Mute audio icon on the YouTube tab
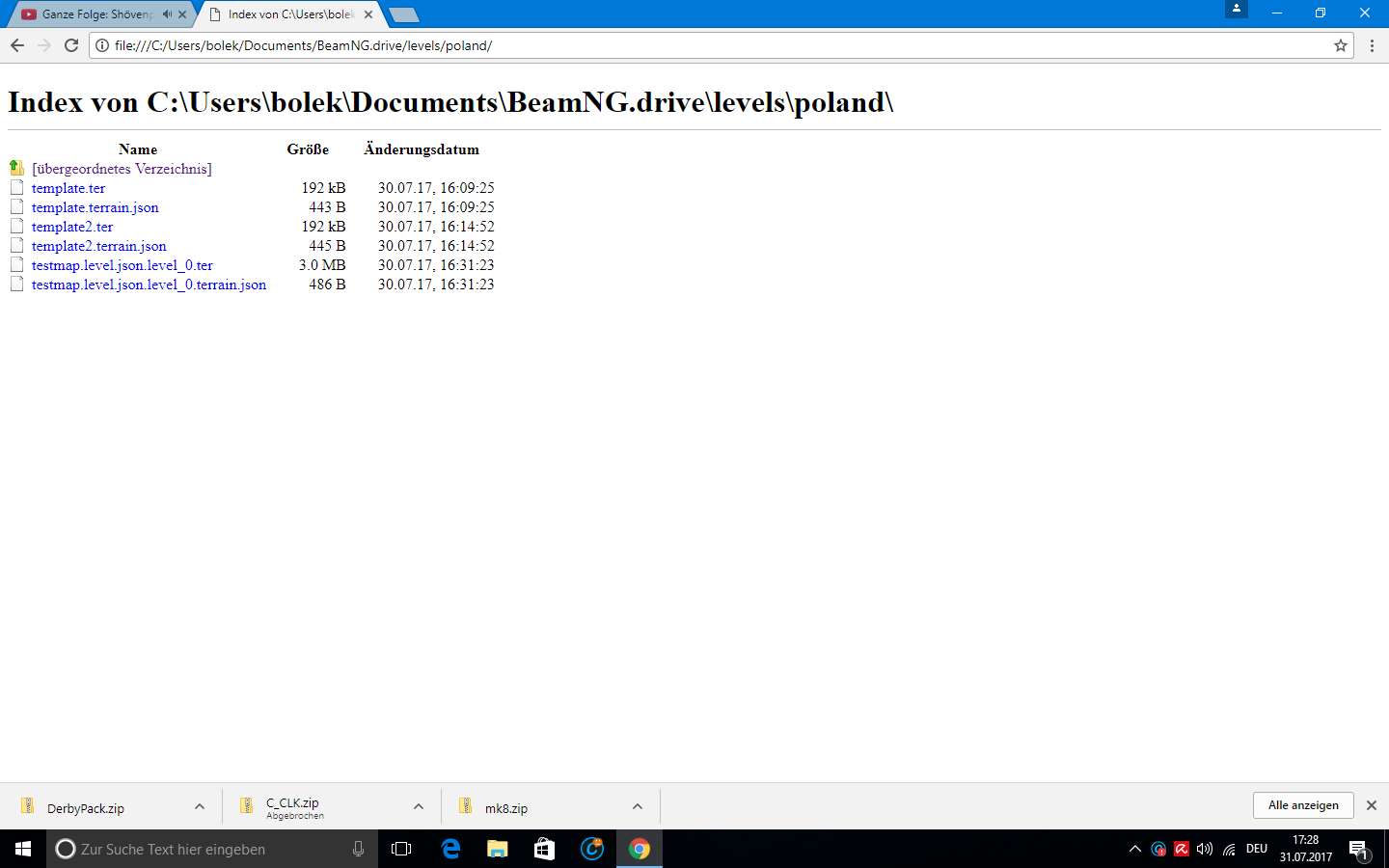 point(167,14)
